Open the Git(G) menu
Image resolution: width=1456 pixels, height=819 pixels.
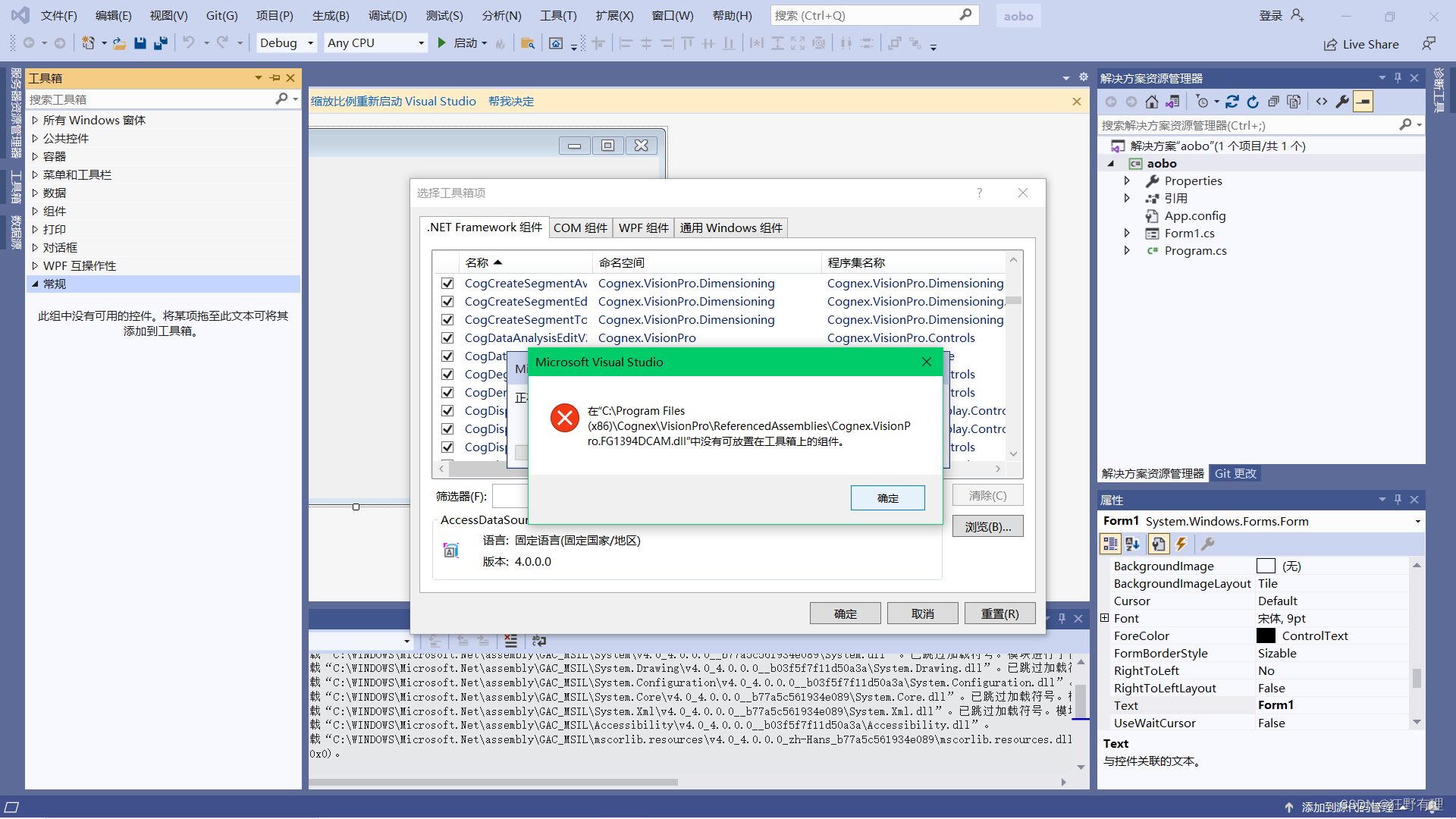click(x=221, y=14)
